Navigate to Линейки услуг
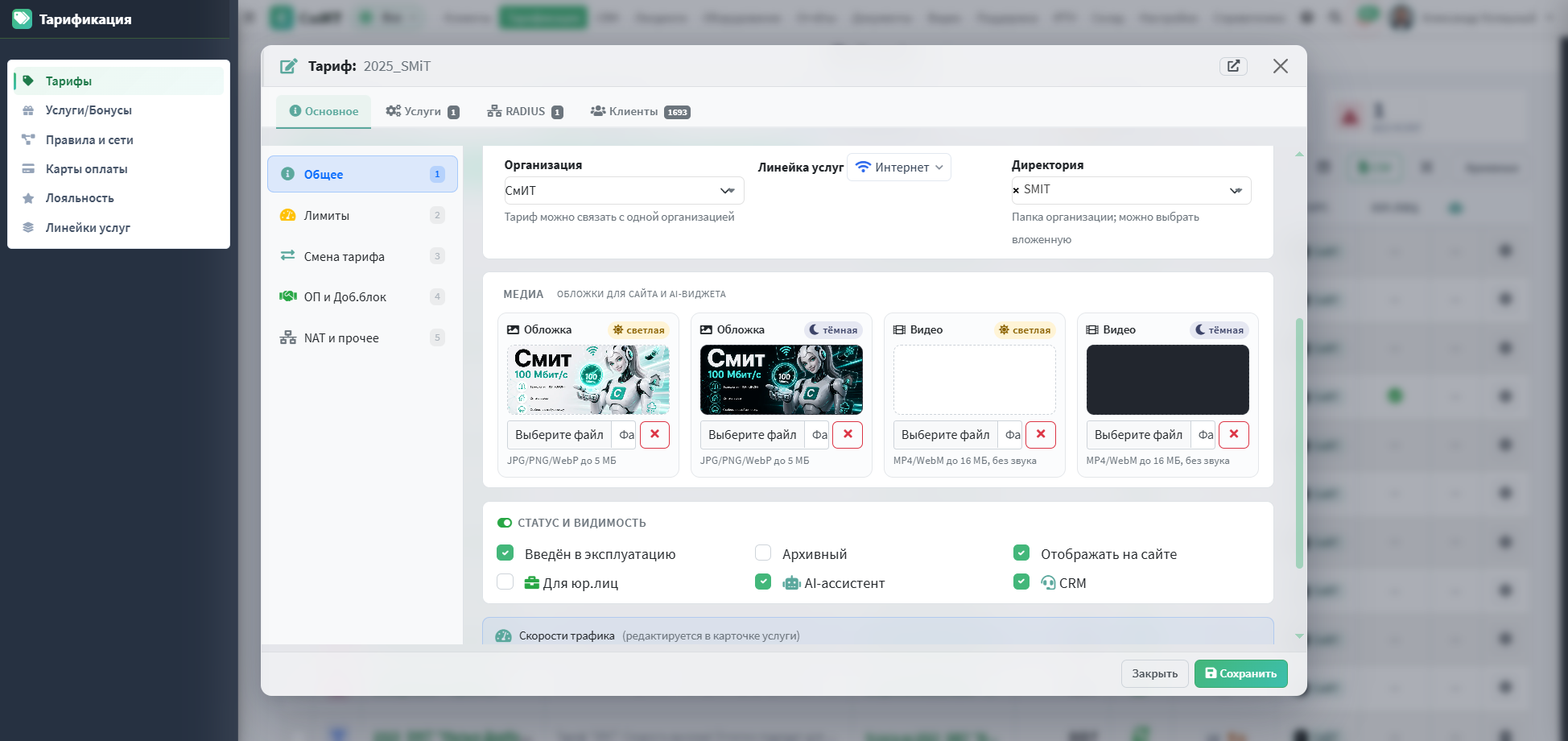This screenshot has width=1568, height=741. [x=119, y=228]
